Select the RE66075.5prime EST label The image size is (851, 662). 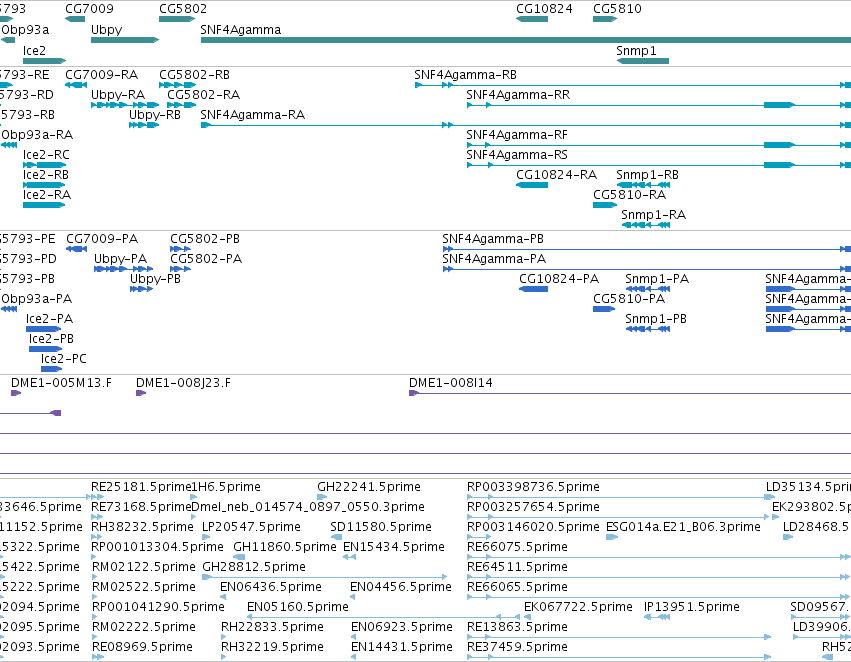coord(517,547)
